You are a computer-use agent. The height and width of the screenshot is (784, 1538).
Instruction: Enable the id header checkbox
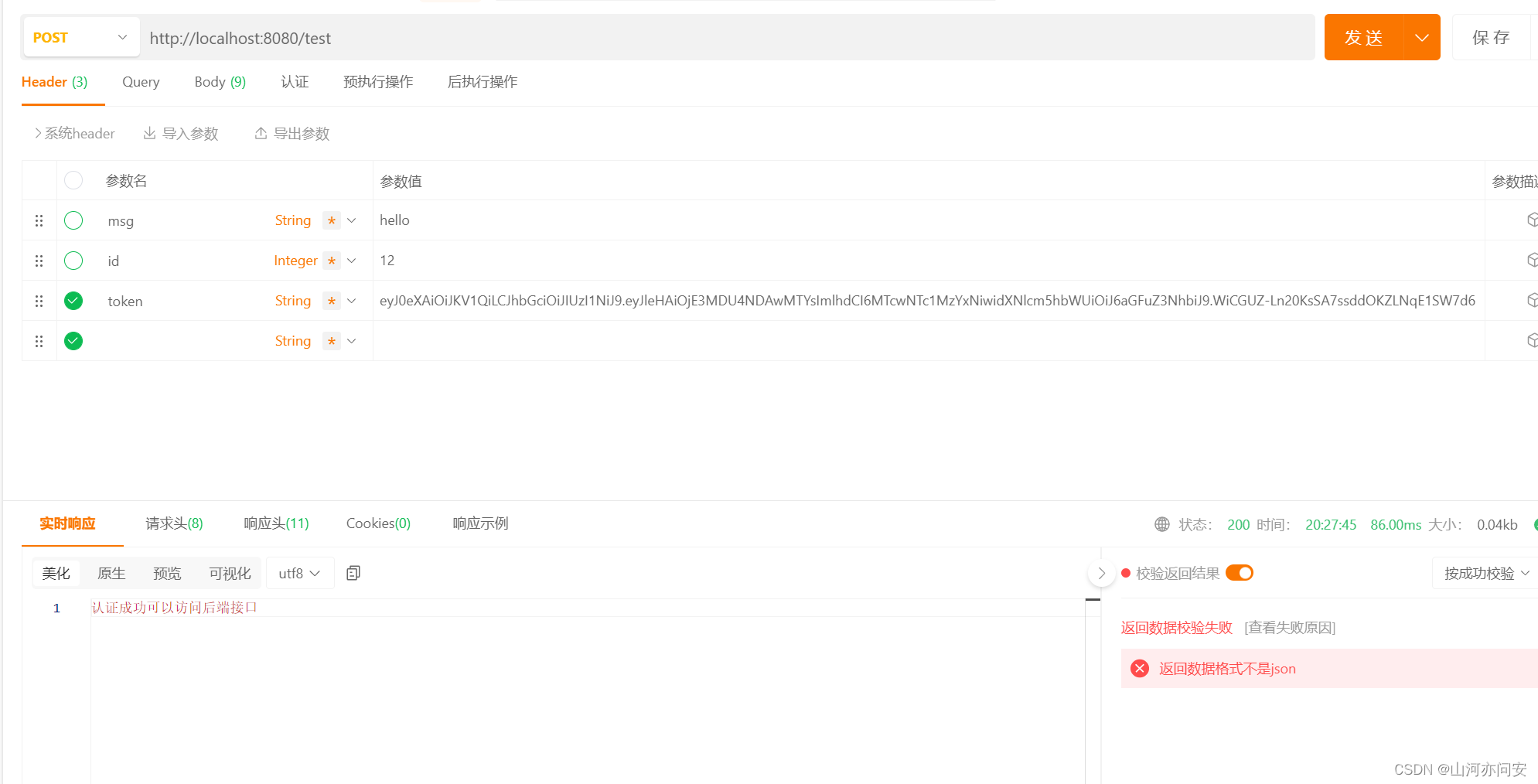pyautogui.click(x=73, y=261)
